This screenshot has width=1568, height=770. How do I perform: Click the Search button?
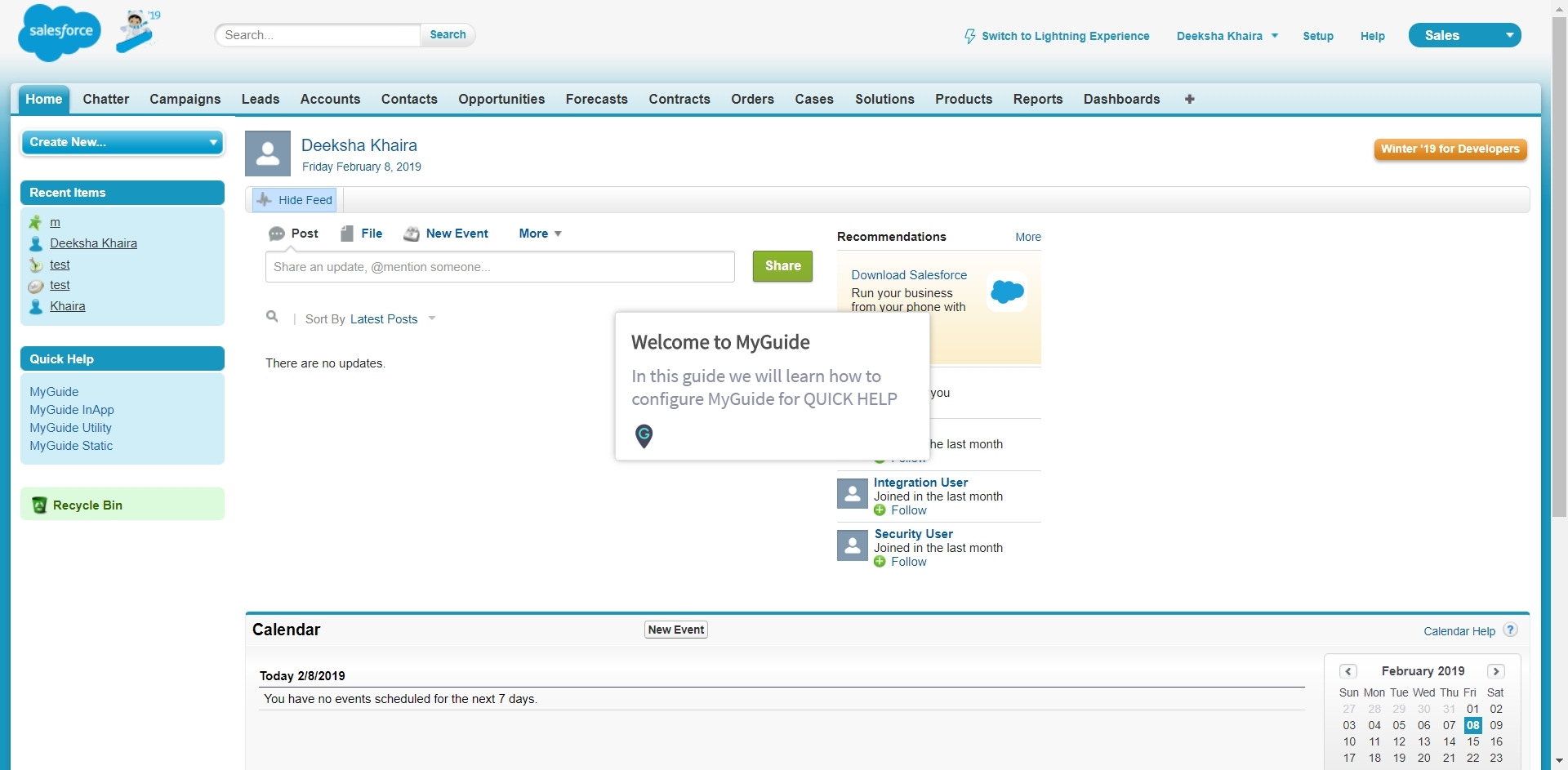pyautogui.click(x=448, y=35)
